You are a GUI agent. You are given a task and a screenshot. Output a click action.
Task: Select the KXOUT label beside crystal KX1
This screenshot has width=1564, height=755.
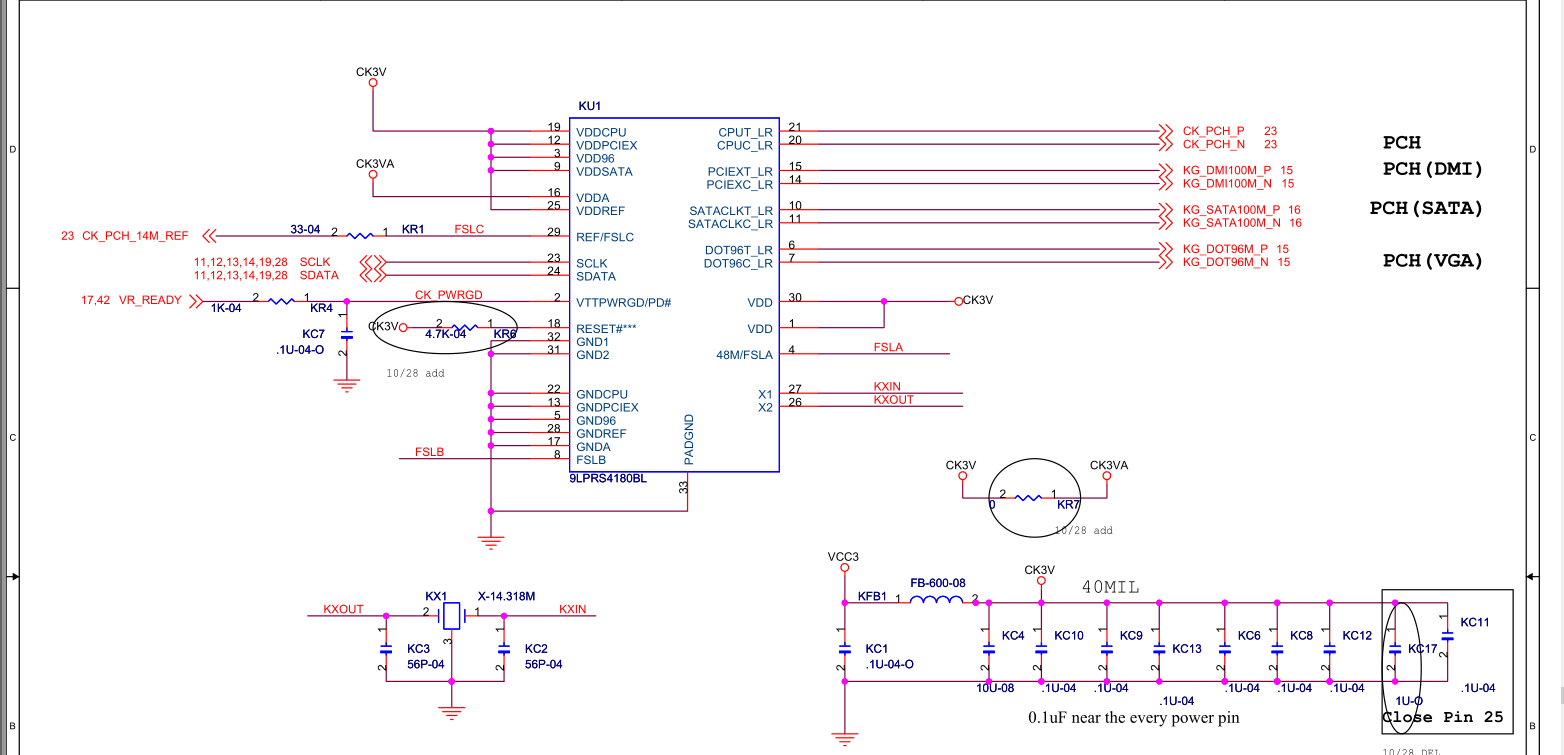click(343, 608)
